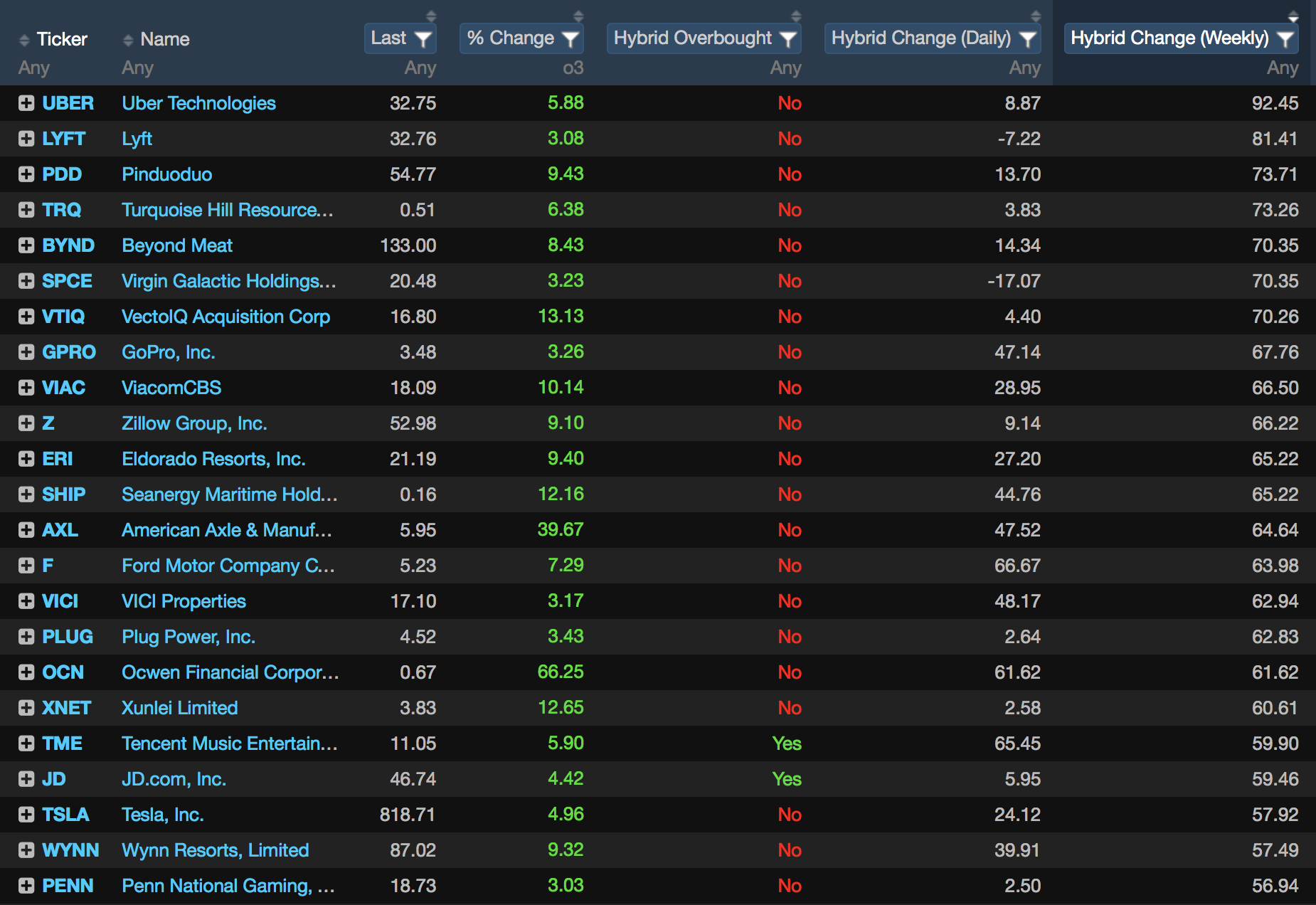This screenshot has width=1316, height=905.
Task: Click the Yes overbought value for TME
Action: 787,743
